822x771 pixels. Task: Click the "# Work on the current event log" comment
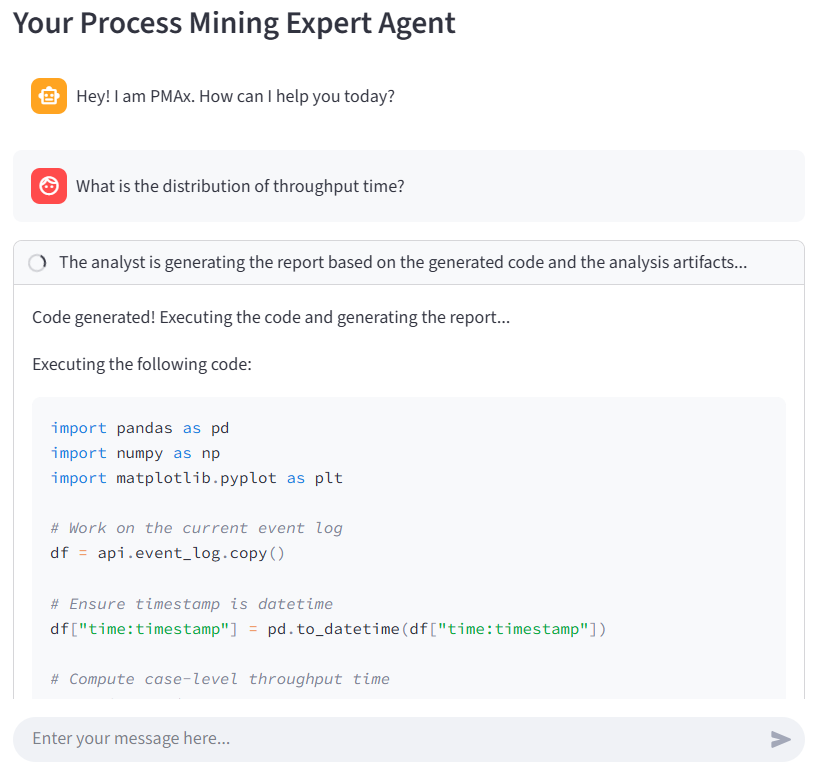point(196,528)
